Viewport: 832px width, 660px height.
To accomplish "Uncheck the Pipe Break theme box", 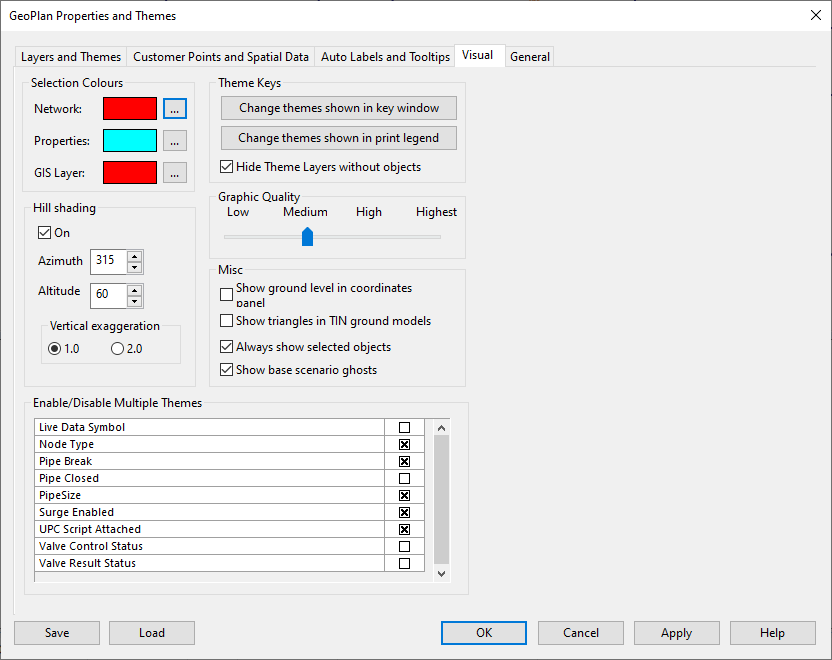I will coord(404,461).
